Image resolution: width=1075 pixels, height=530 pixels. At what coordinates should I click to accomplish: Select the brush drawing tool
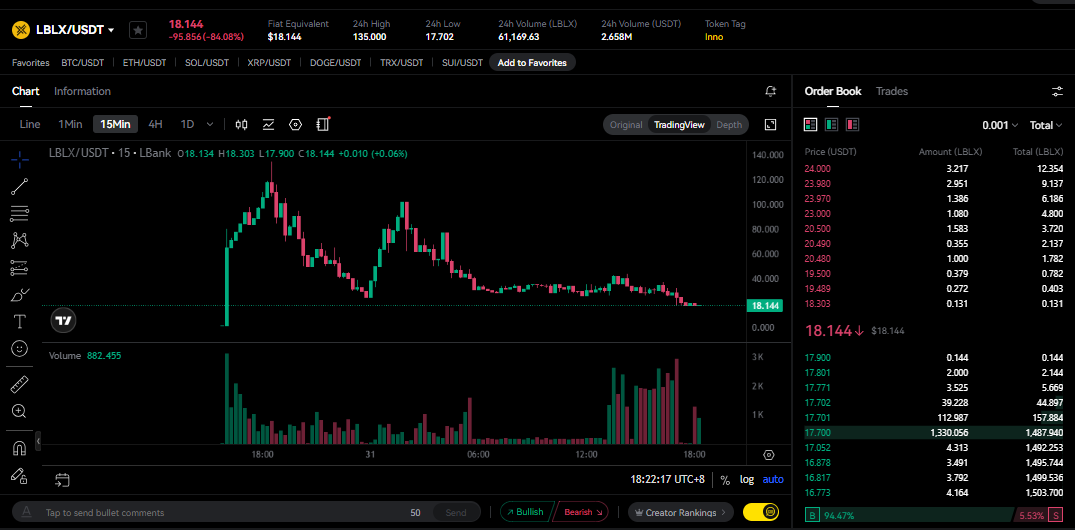click(20, 295)
